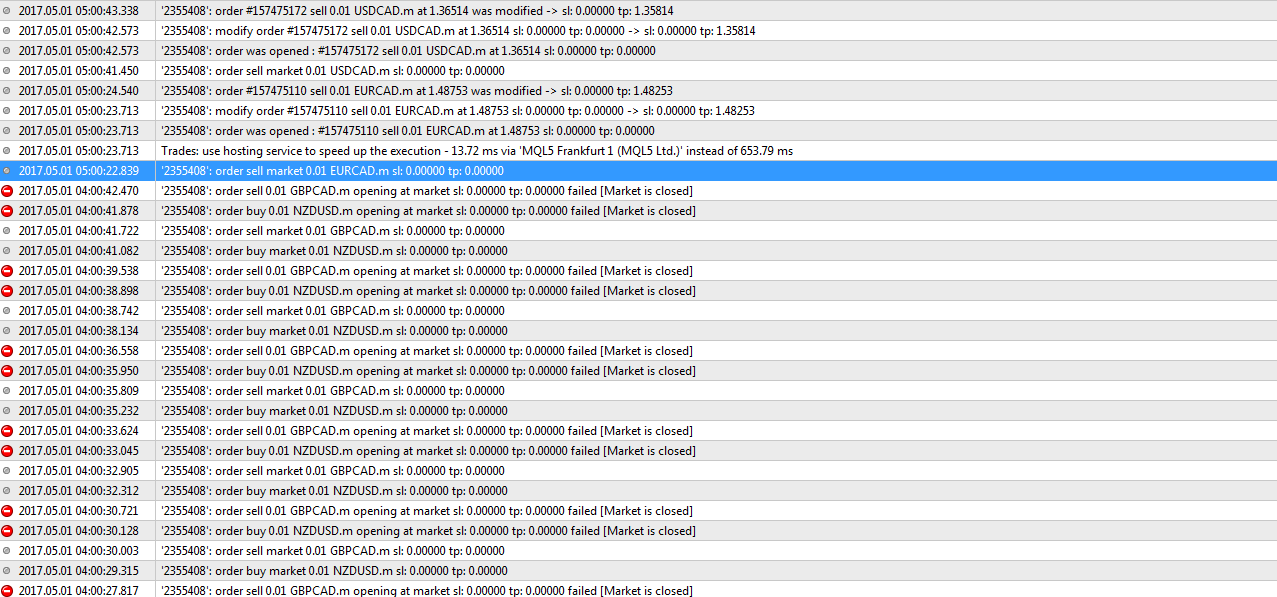Select the 'Trades: use hosting service' message

(x=477, y=151)
